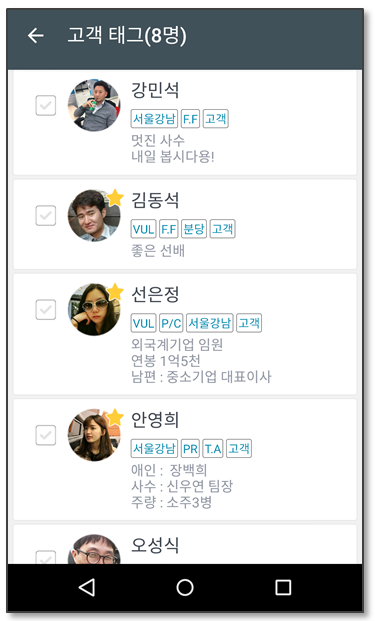Tap the Android back navigation triangle
Screen dimensions: 375x621
coord(87,587)
